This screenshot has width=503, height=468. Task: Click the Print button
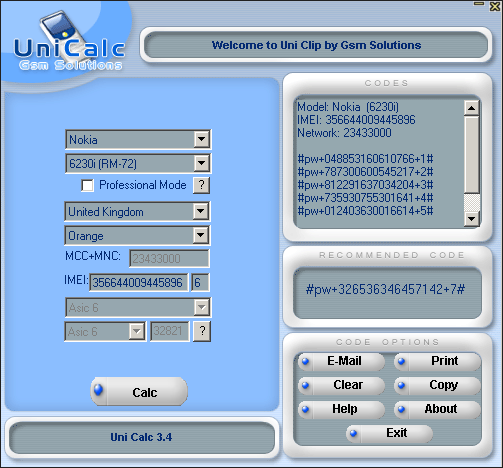(438, 361)
